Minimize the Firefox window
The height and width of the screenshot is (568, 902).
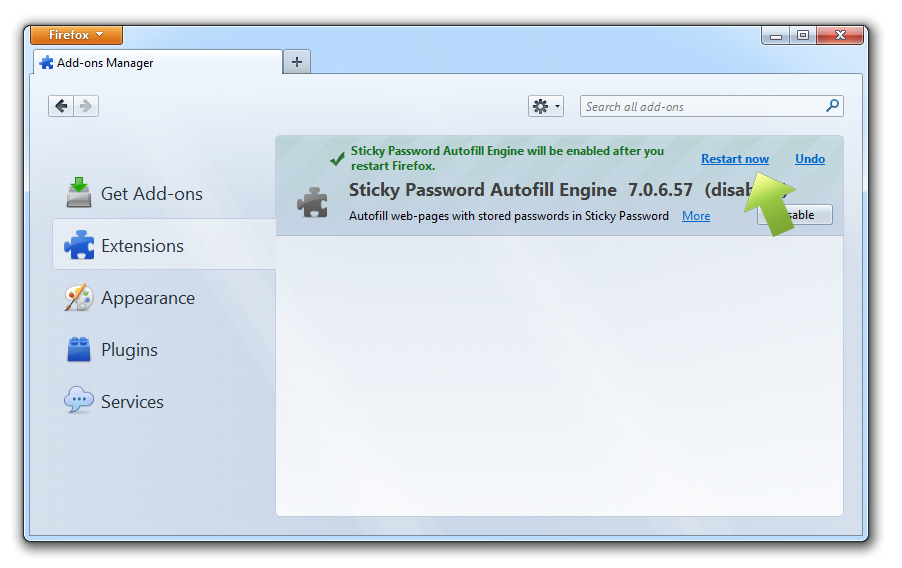(x=775, y=36)
